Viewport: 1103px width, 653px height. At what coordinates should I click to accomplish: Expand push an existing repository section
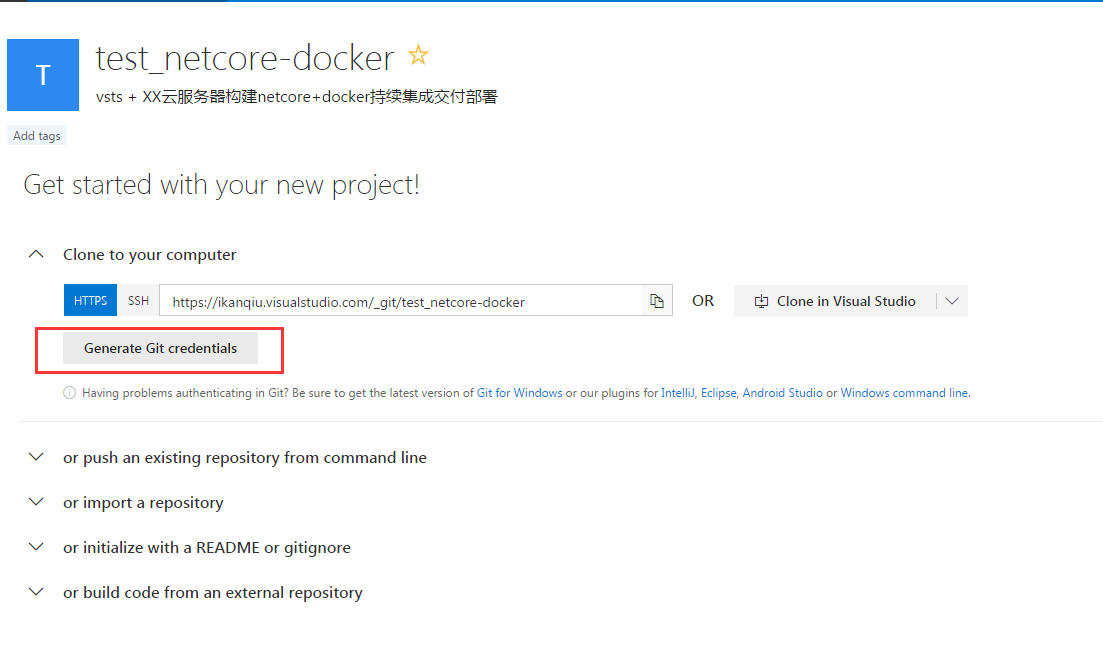click(36, 457)
